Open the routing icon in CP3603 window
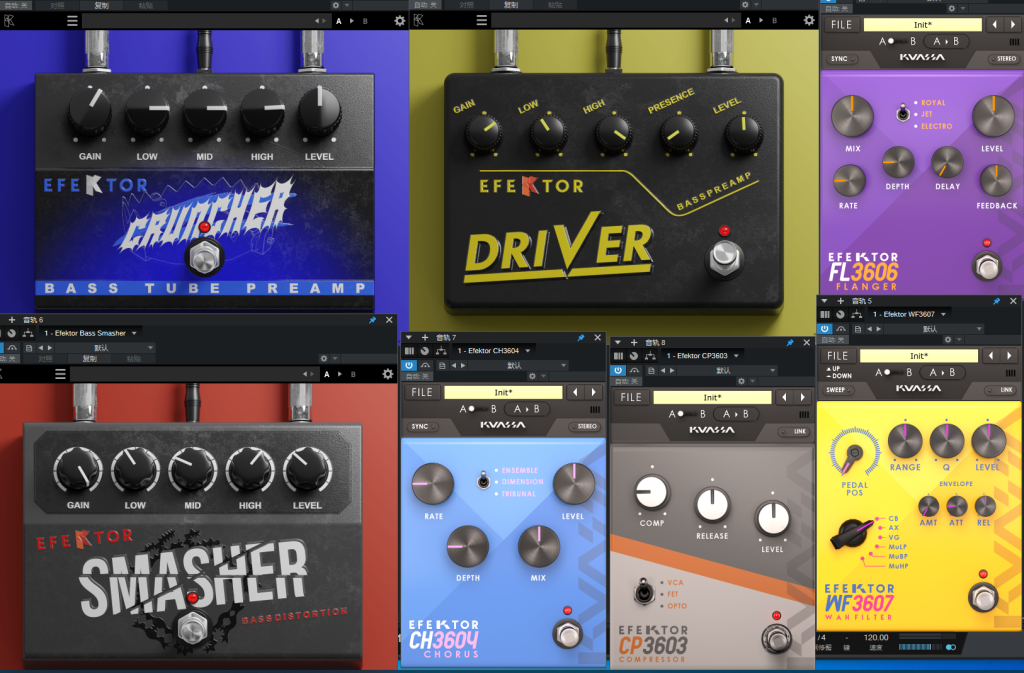Image resolution: width=1024 pixels, height=673 pixels. 650,356
